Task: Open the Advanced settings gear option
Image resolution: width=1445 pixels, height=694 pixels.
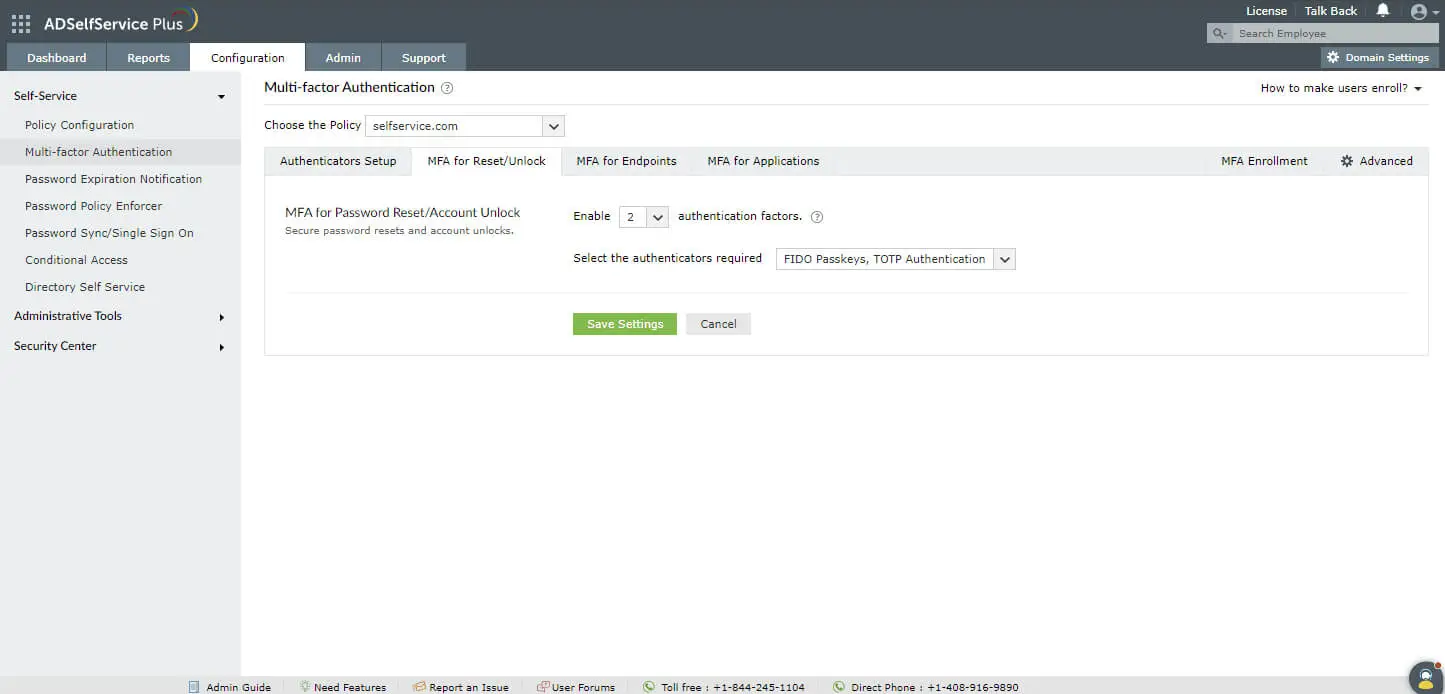Action: click(x=1377, y=160)
